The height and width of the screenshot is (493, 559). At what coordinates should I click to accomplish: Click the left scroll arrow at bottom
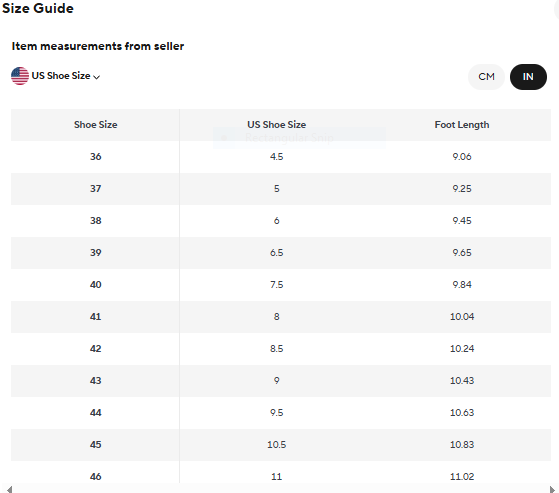click(9, 489)
